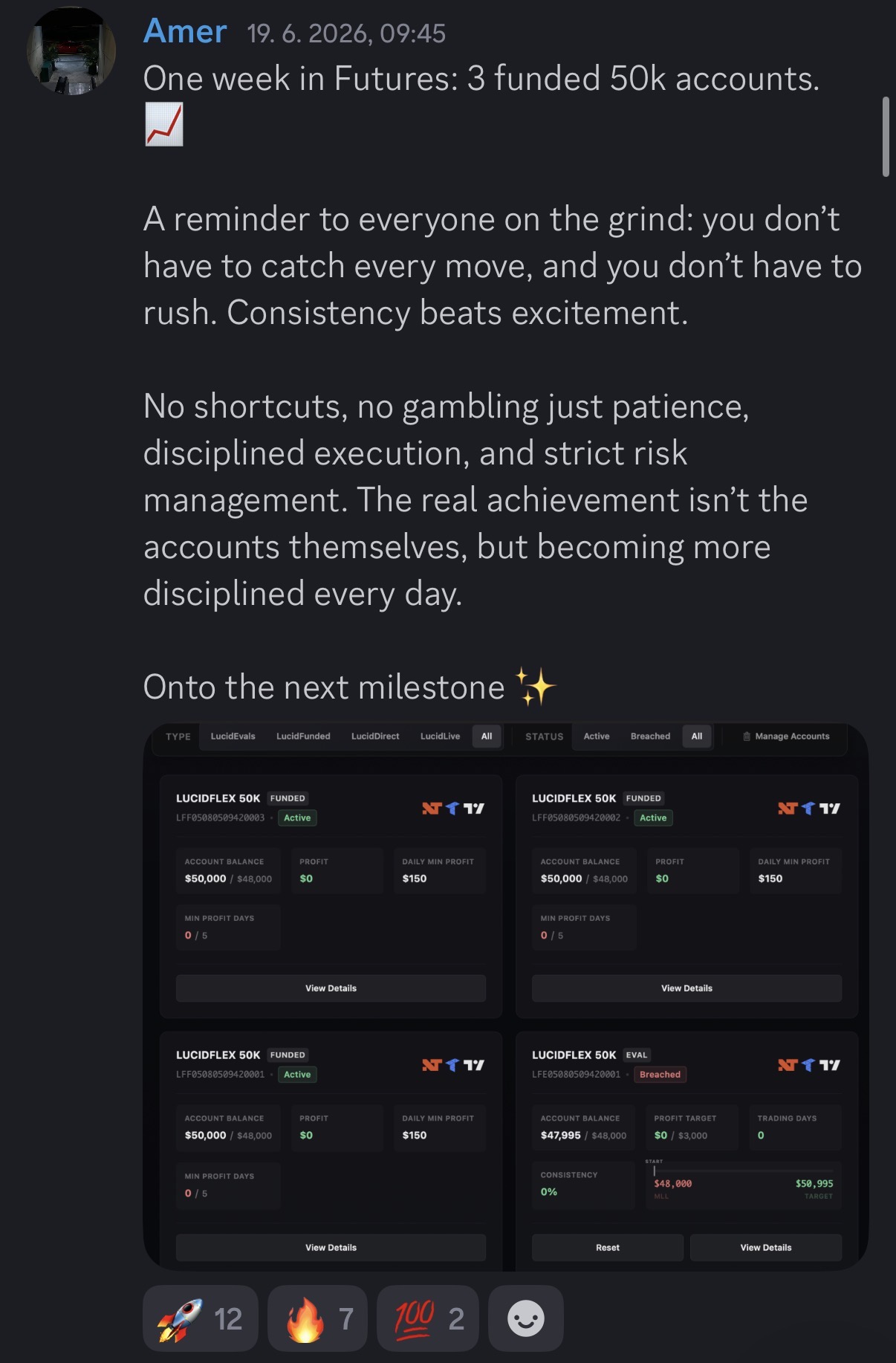This screenshot has height=1363, width=896.
Task: View Details for account ending 0003
Action: 331,988
